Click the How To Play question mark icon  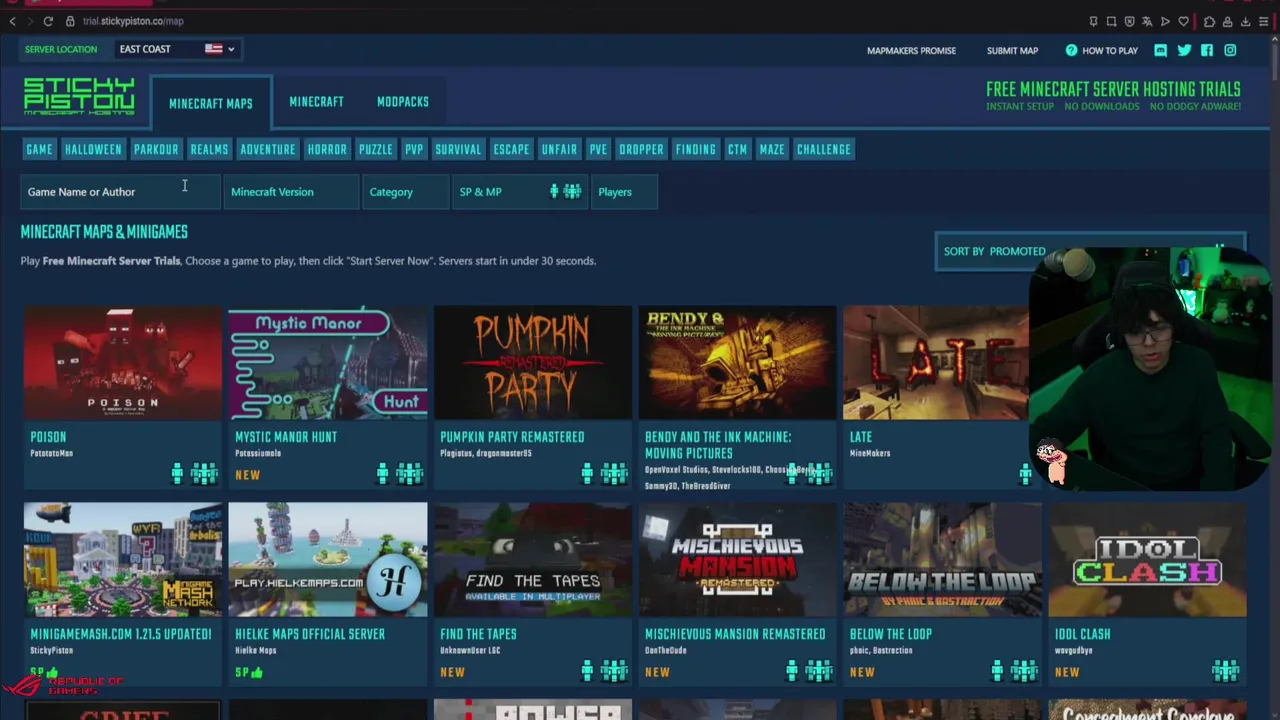pos(1071,50)
